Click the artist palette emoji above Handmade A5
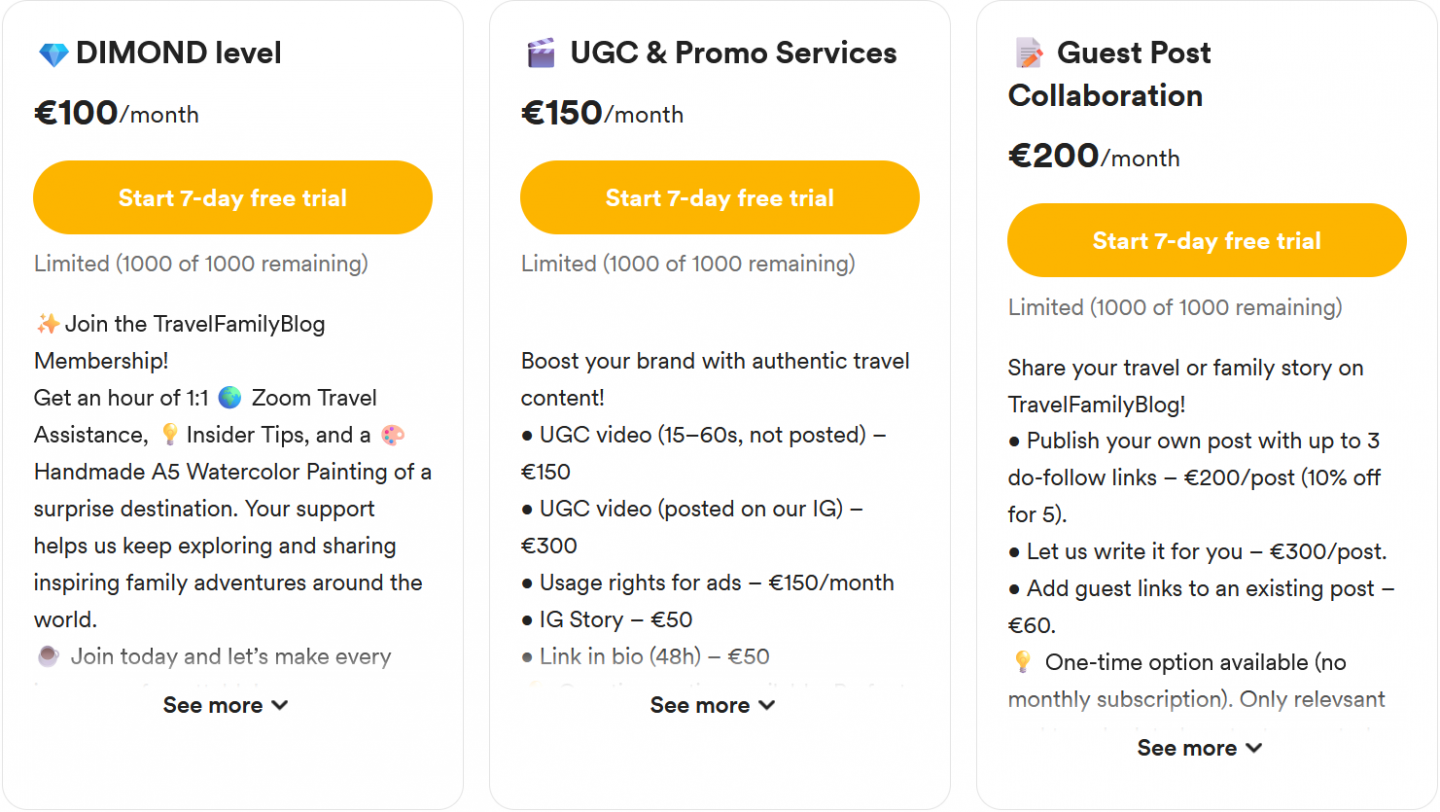The image size is (1440, 812). (393, 435)
